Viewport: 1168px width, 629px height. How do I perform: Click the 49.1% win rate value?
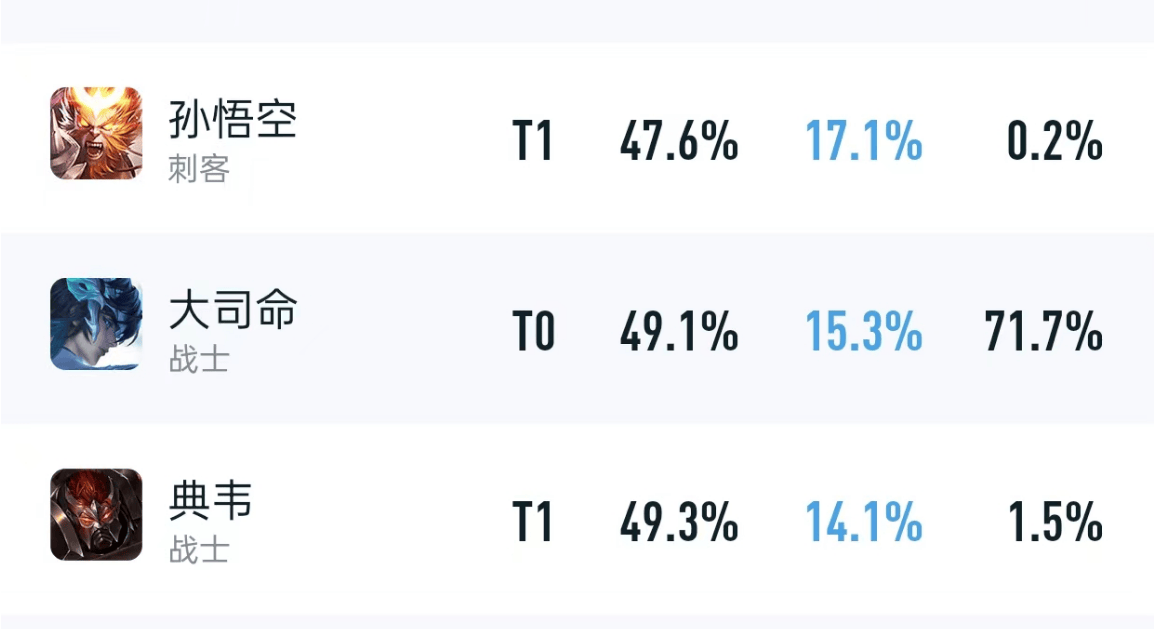[679, 331]
